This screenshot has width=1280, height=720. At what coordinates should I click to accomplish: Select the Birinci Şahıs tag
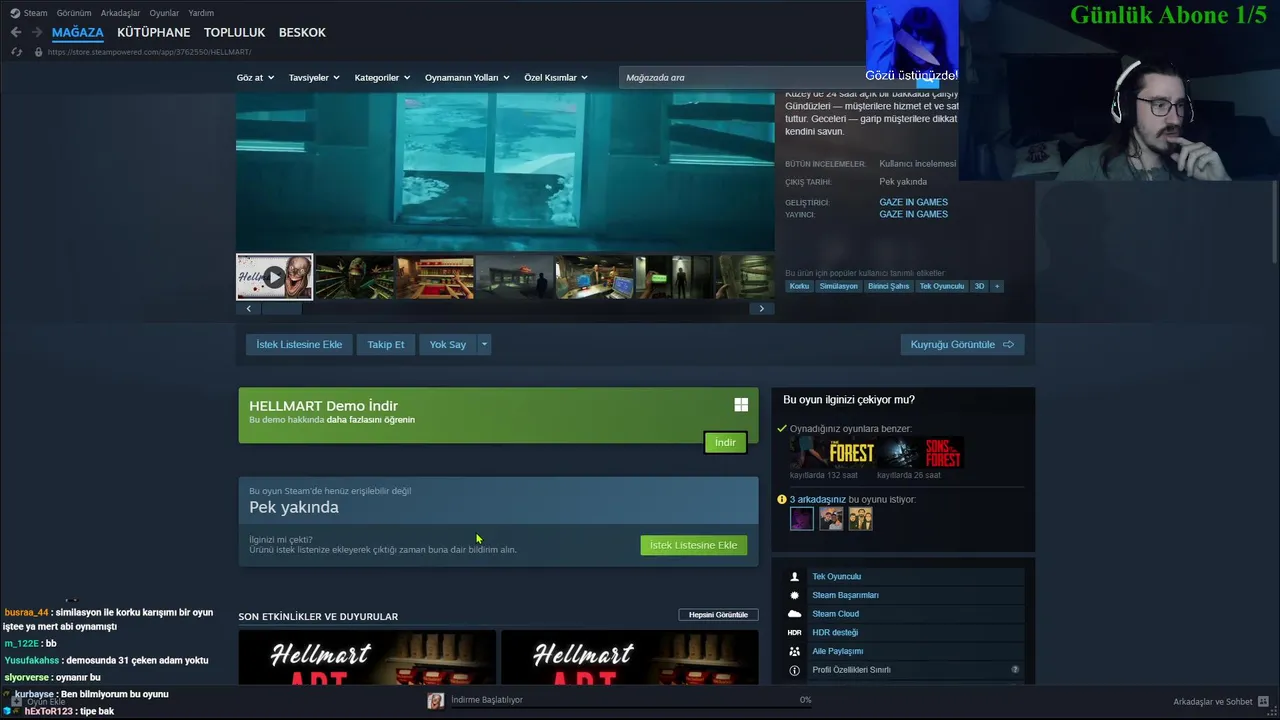(x=888, y=286)
